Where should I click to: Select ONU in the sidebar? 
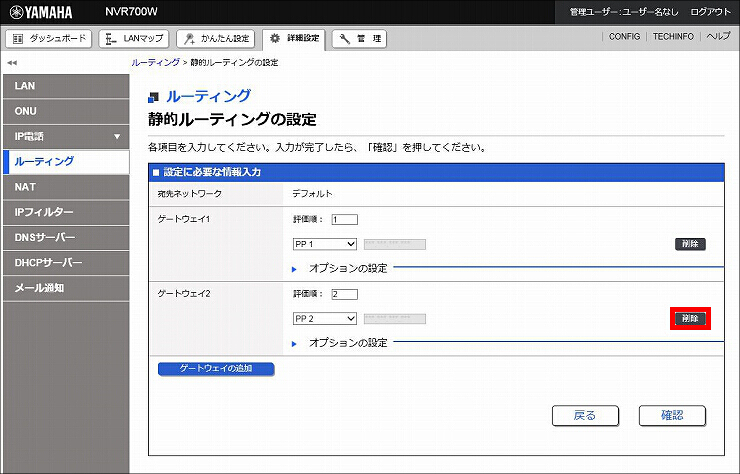click(66, 111)
